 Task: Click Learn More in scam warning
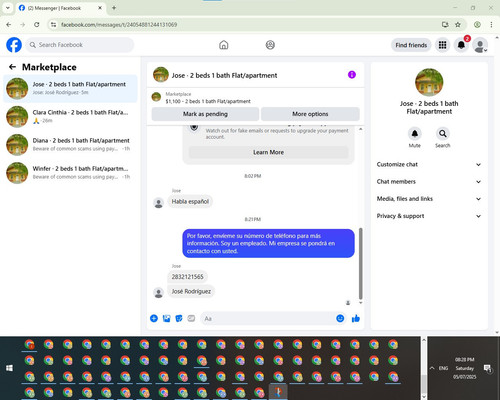click(268, 152)
